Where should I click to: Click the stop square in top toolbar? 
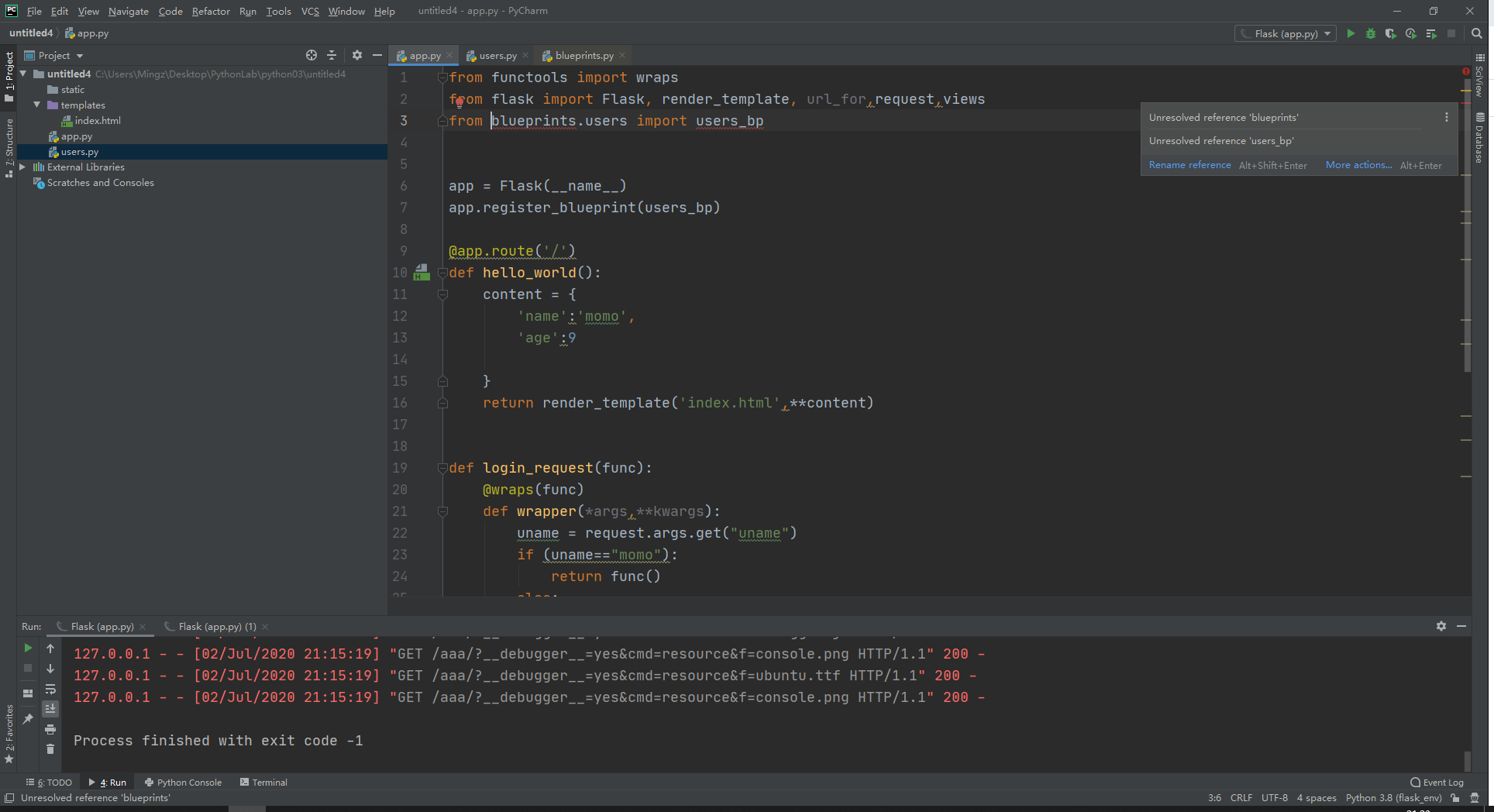(1451, 33)
